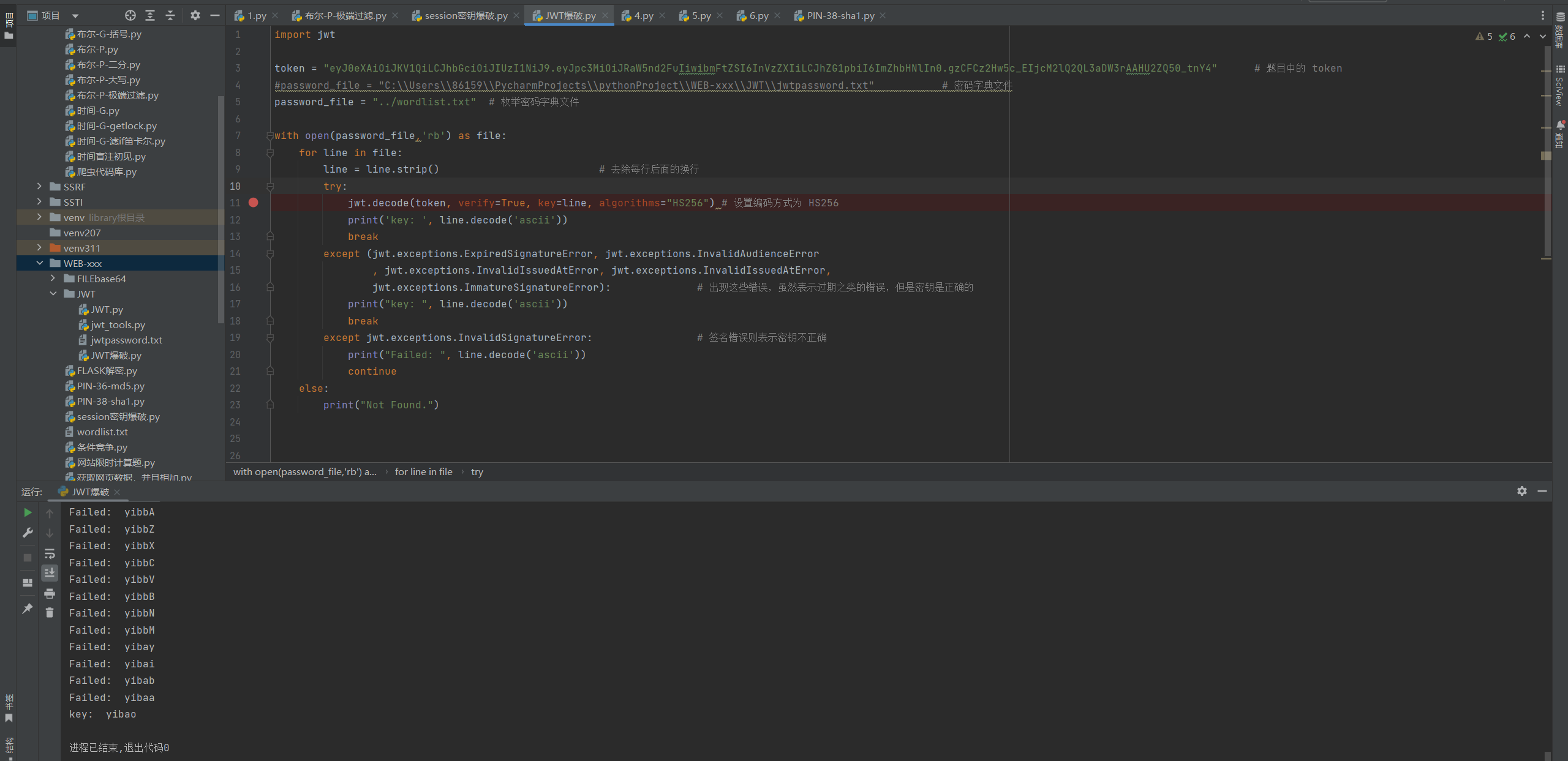This screenshot has width=1568, height=761.
Task: Click the Select Opened File target icon
Action: 130,15
